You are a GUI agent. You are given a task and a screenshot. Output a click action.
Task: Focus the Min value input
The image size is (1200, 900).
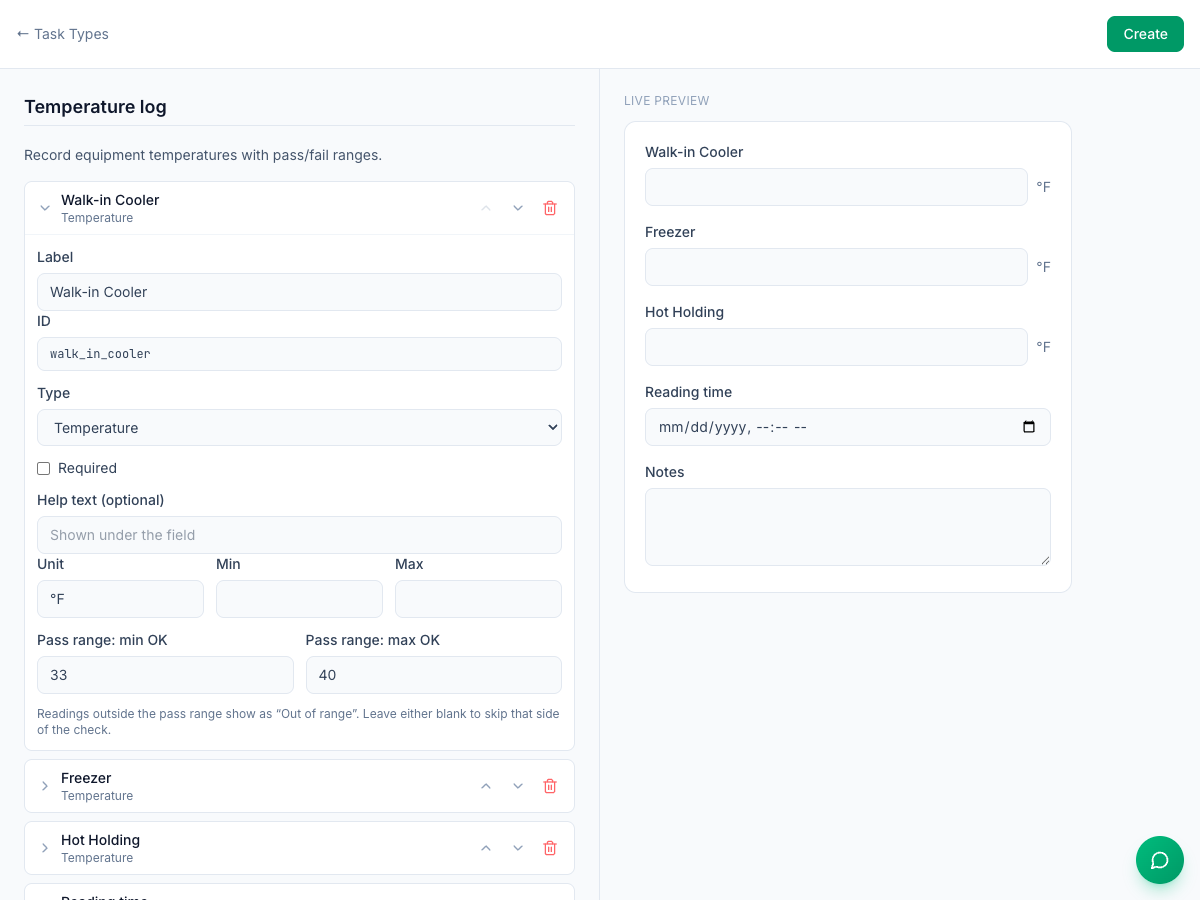pos(299,599)
